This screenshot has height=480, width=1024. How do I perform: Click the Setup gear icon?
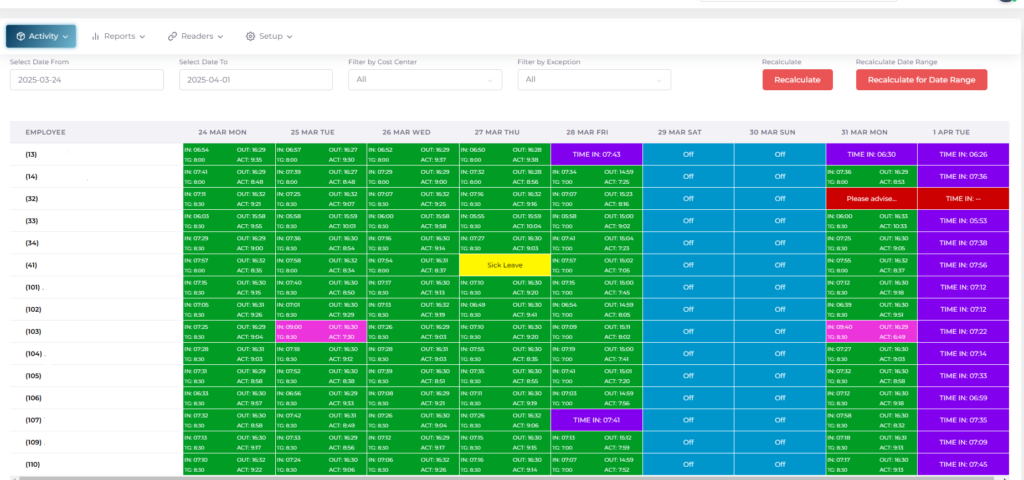(x=250, y=36)
